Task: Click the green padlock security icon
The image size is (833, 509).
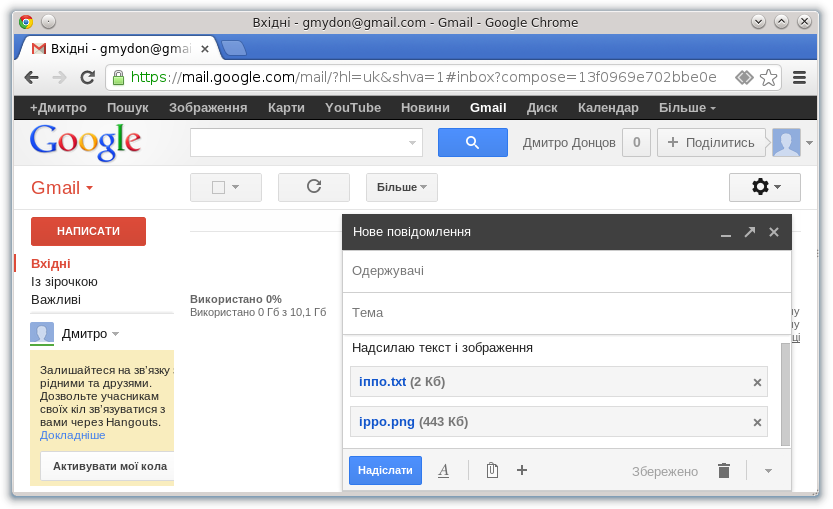Action: tap(119, 78)
